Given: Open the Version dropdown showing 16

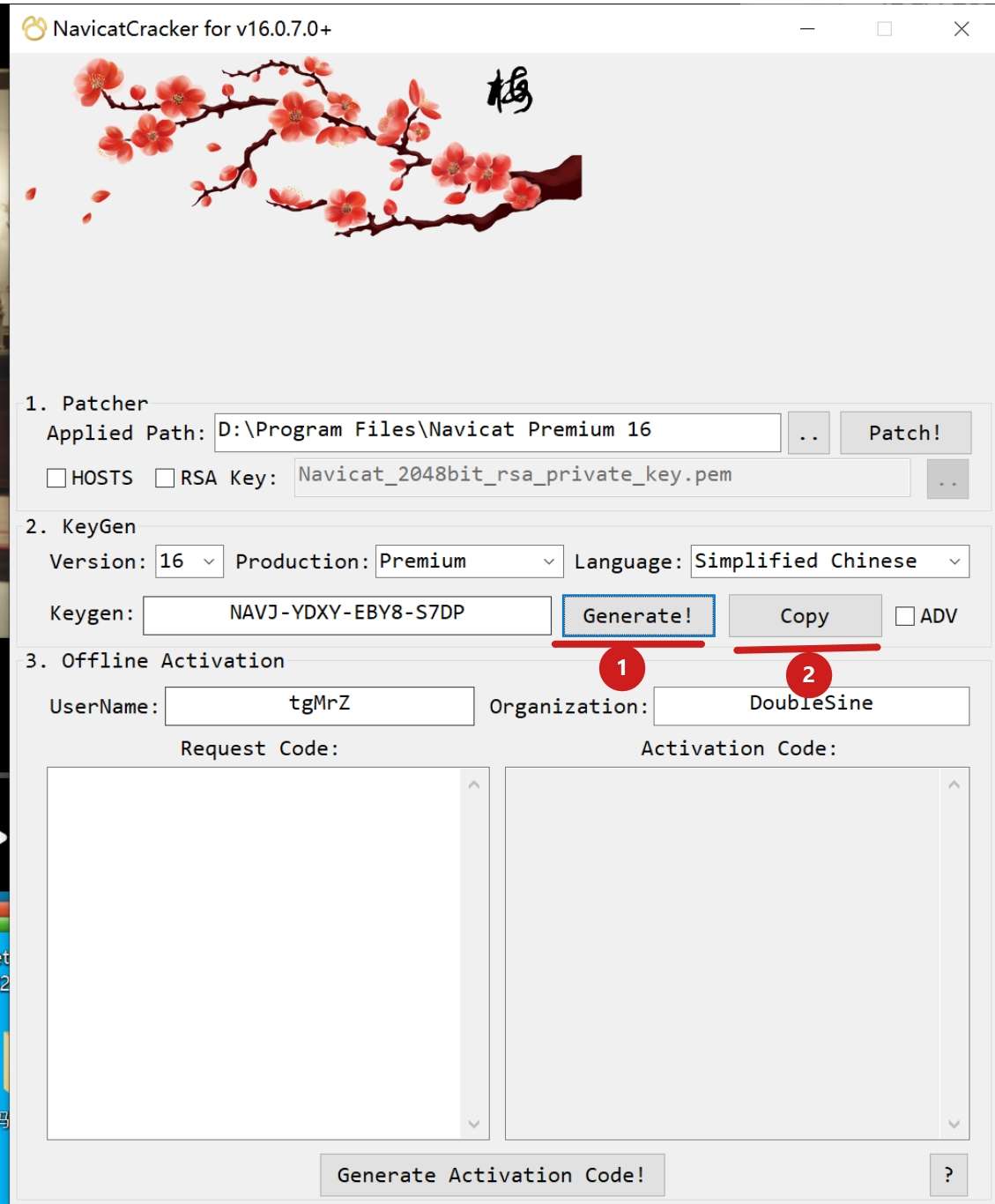Looking at the screenshot, I should click(189, 561).
